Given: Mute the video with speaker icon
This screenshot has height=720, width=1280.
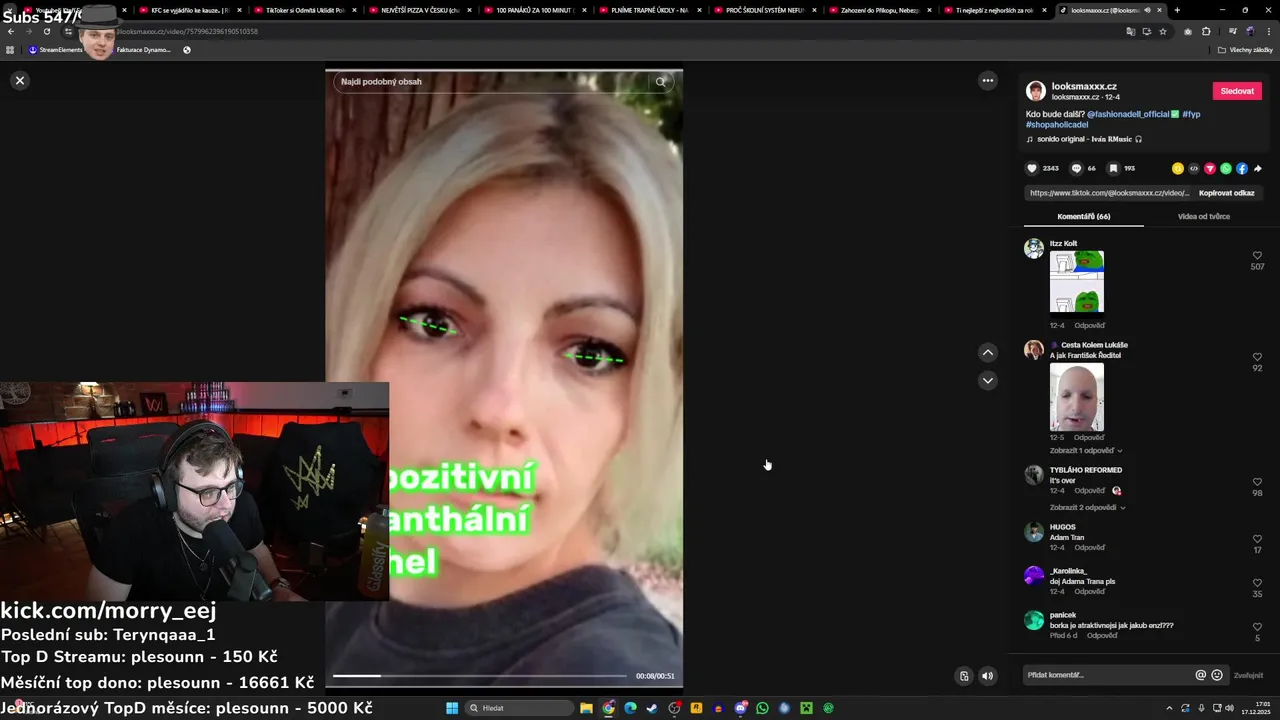Looking at the screenshot, I should pos(987,676).
